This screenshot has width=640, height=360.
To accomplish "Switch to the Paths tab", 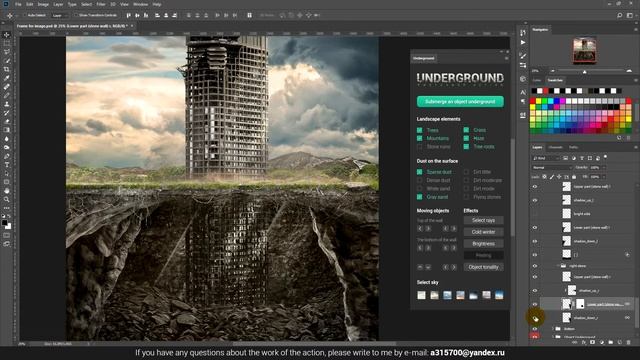I will coord(573,147).
